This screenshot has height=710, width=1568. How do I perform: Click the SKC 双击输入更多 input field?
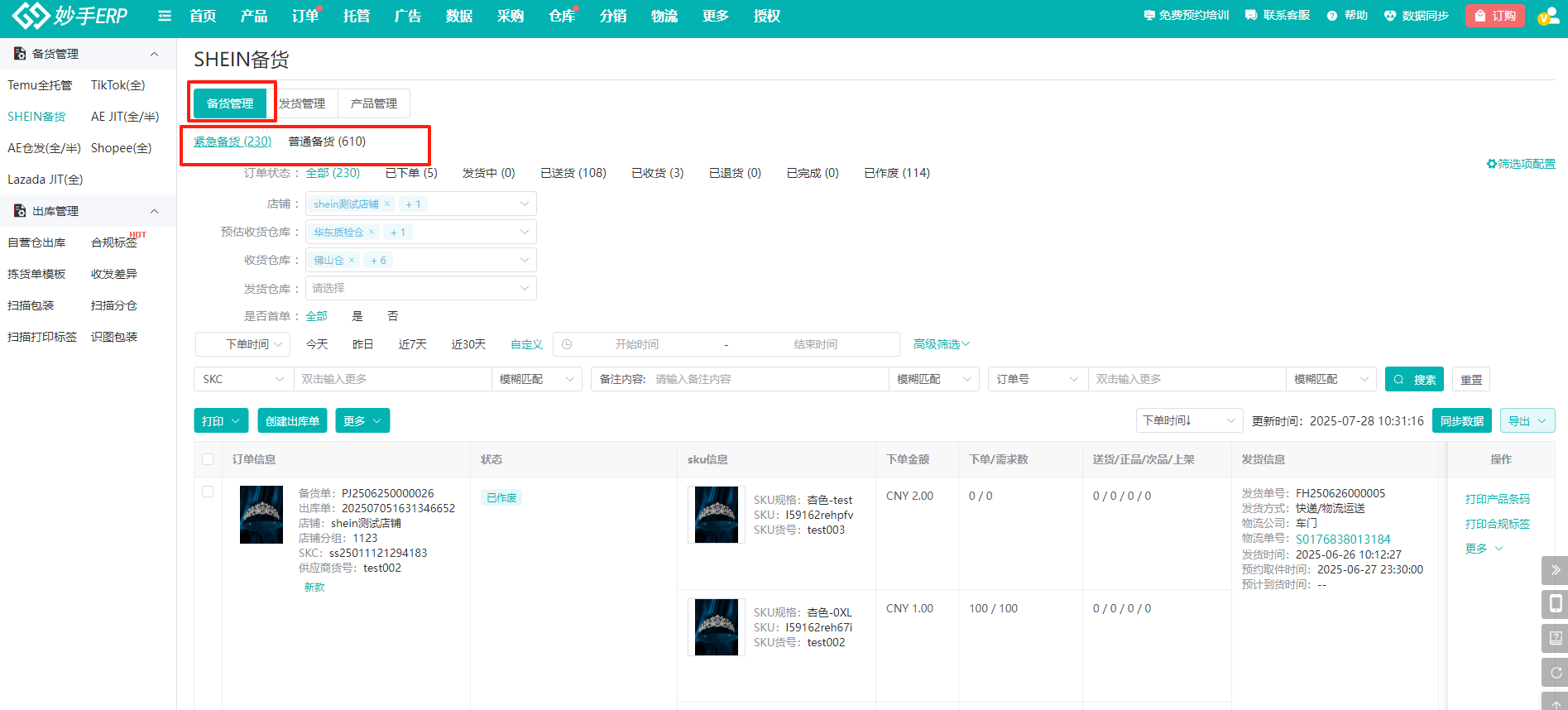(x=393, y=379)
